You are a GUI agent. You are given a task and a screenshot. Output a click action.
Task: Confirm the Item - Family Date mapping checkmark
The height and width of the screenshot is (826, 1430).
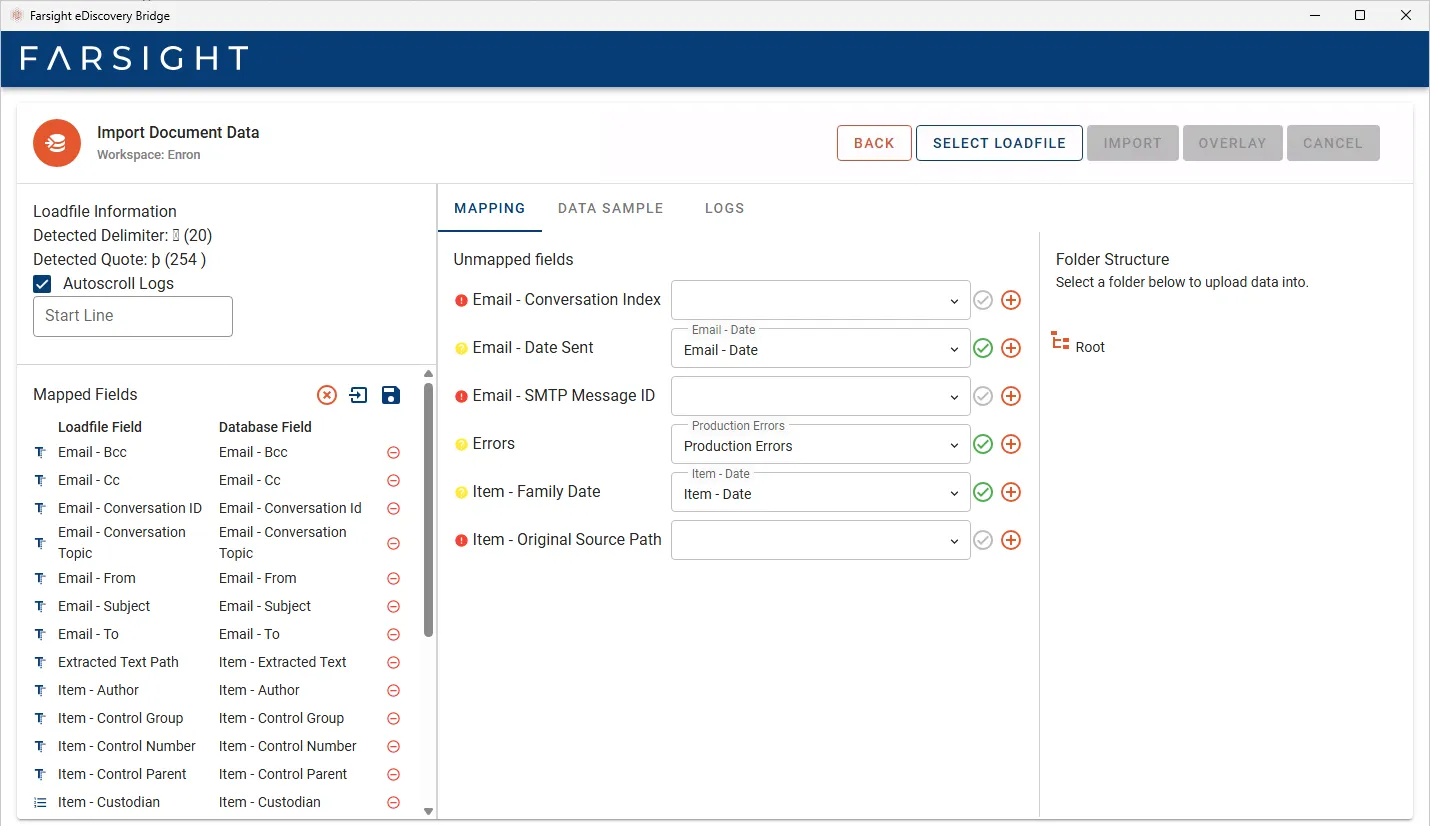click(983, 492)
